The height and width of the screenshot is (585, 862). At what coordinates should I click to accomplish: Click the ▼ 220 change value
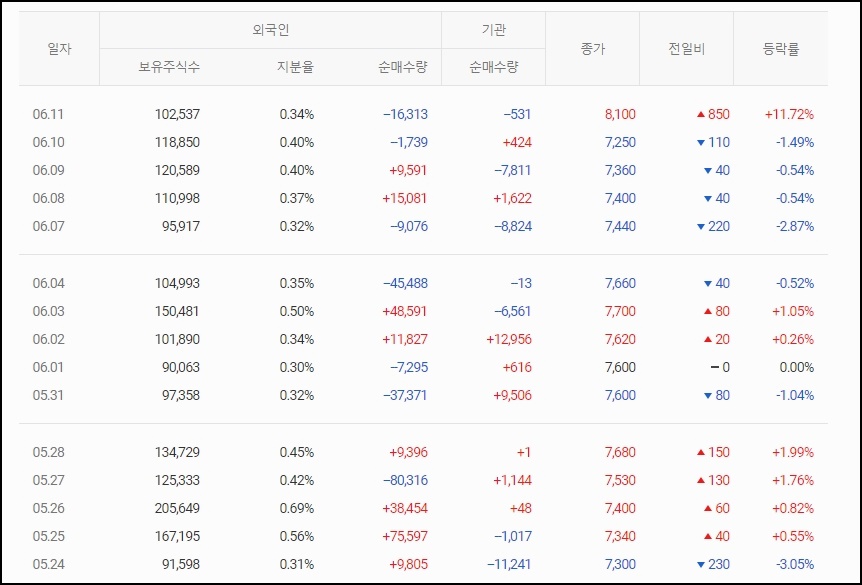pos(713,227)
